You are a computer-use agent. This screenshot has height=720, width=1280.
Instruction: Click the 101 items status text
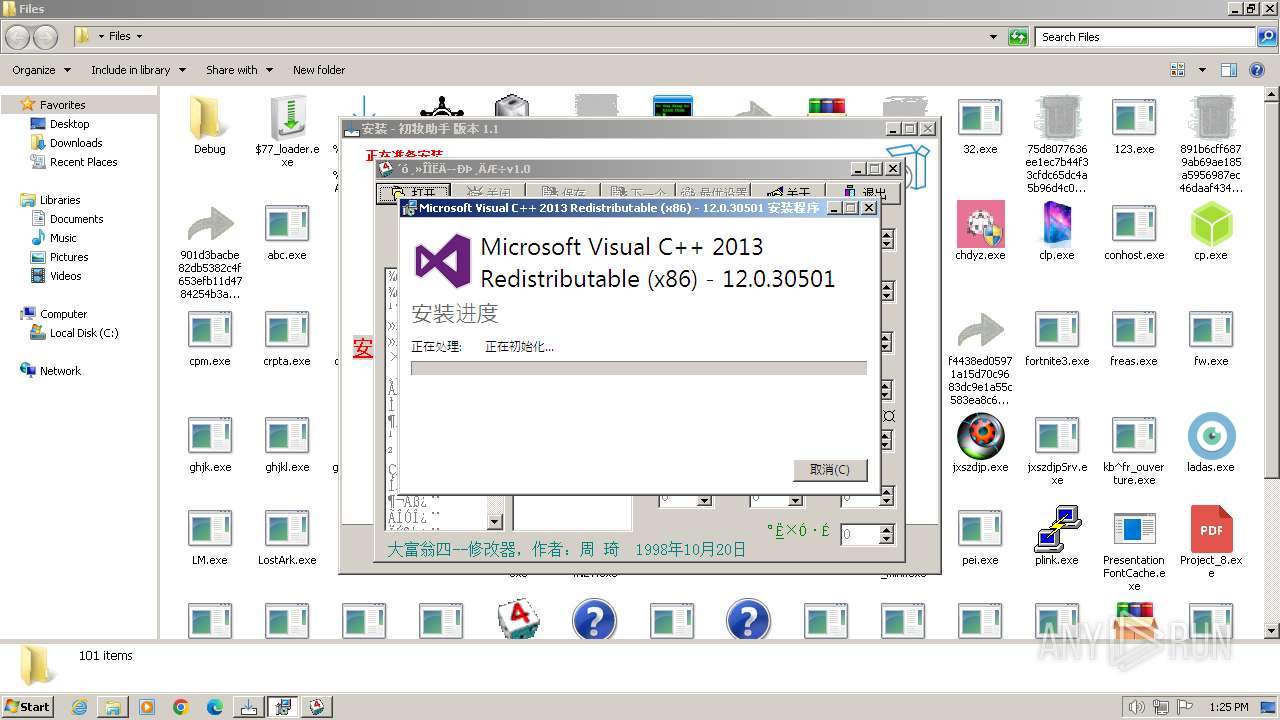pyautogui.click(x=106, y=656)
